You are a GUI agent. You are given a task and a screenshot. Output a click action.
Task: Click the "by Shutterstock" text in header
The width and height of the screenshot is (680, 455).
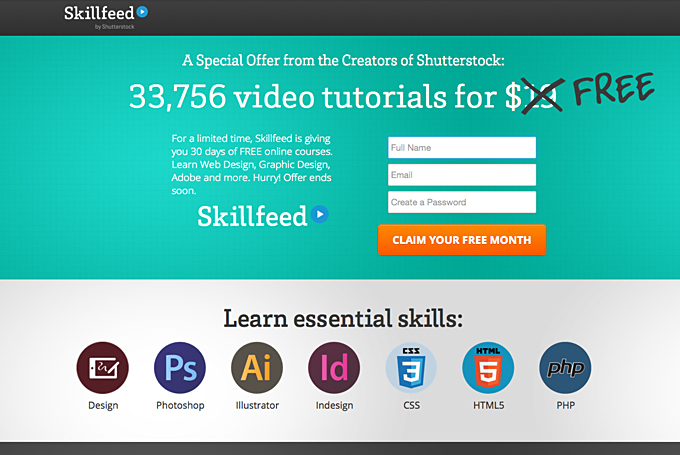pyautogui.click(x=114, y=27)
